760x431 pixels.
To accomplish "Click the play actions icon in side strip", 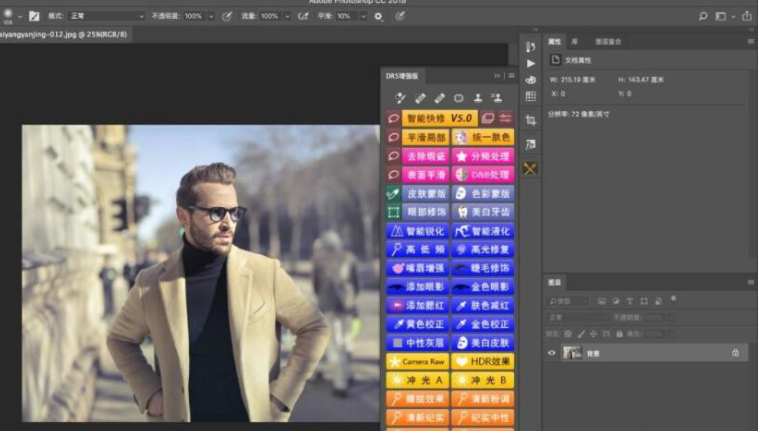I will (530, 63).
